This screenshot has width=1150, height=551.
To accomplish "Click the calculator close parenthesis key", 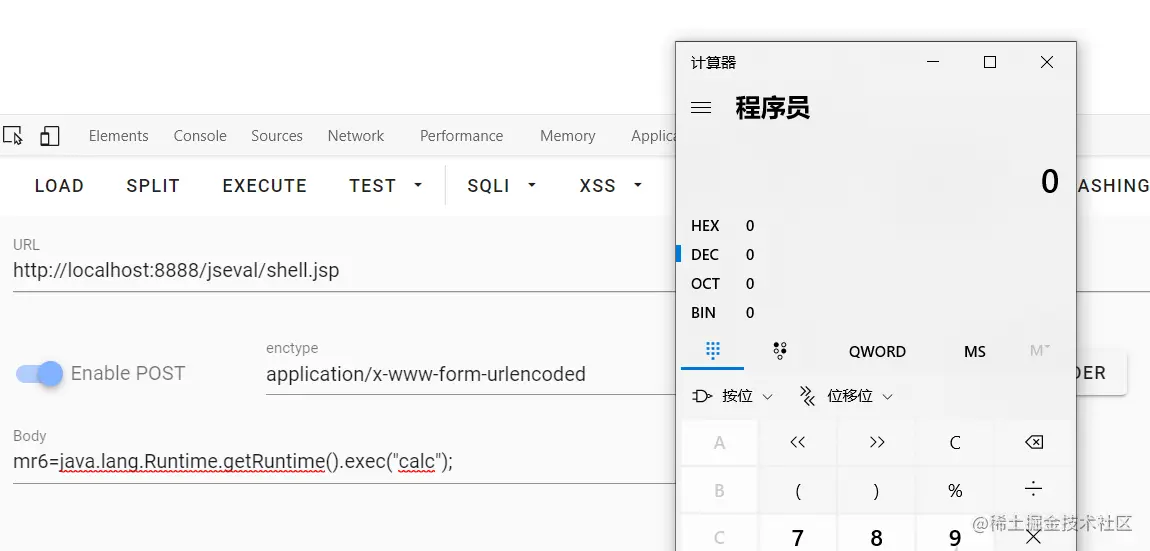I will (x=876, y=490).
